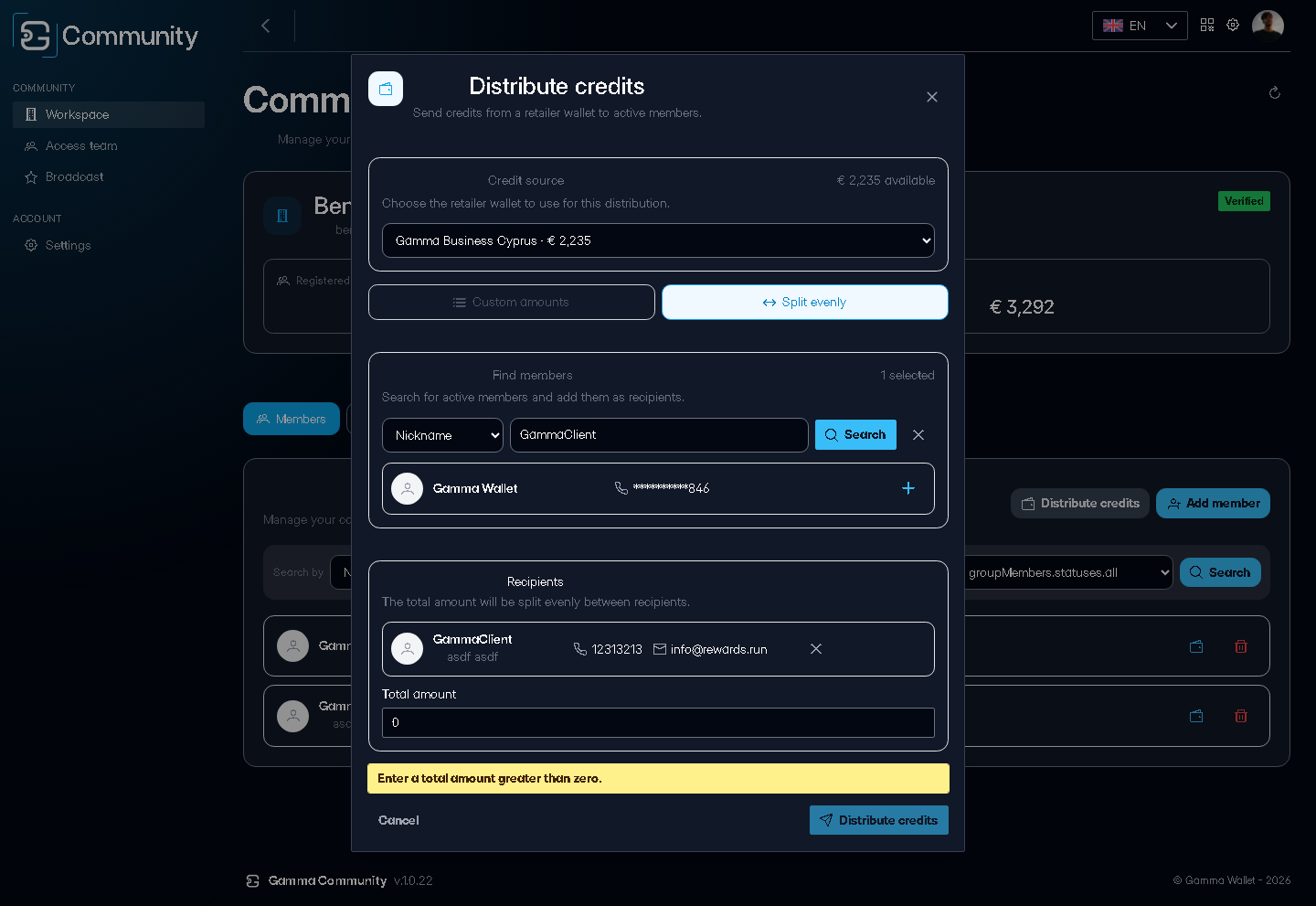Viewport: 1316px width, 906px height.
Task: Delete the first member using trash icon
Action: pyautogui.click(x=1241, y=646)
